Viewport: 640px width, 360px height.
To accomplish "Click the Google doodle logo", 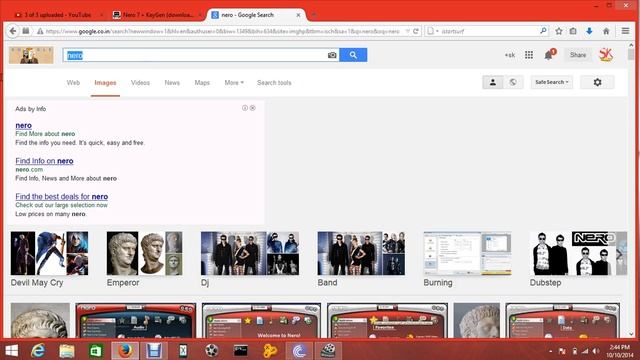I will (x=31, y=55).
